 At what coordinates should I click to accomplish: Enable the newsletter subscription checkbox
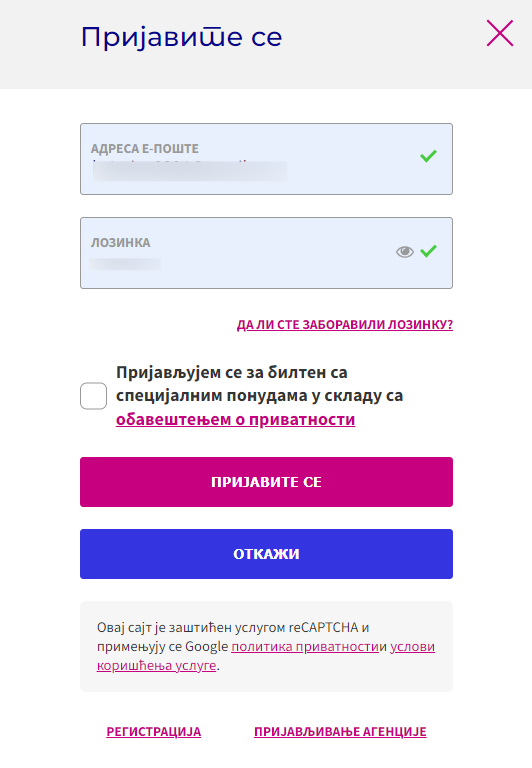(94, 396)
